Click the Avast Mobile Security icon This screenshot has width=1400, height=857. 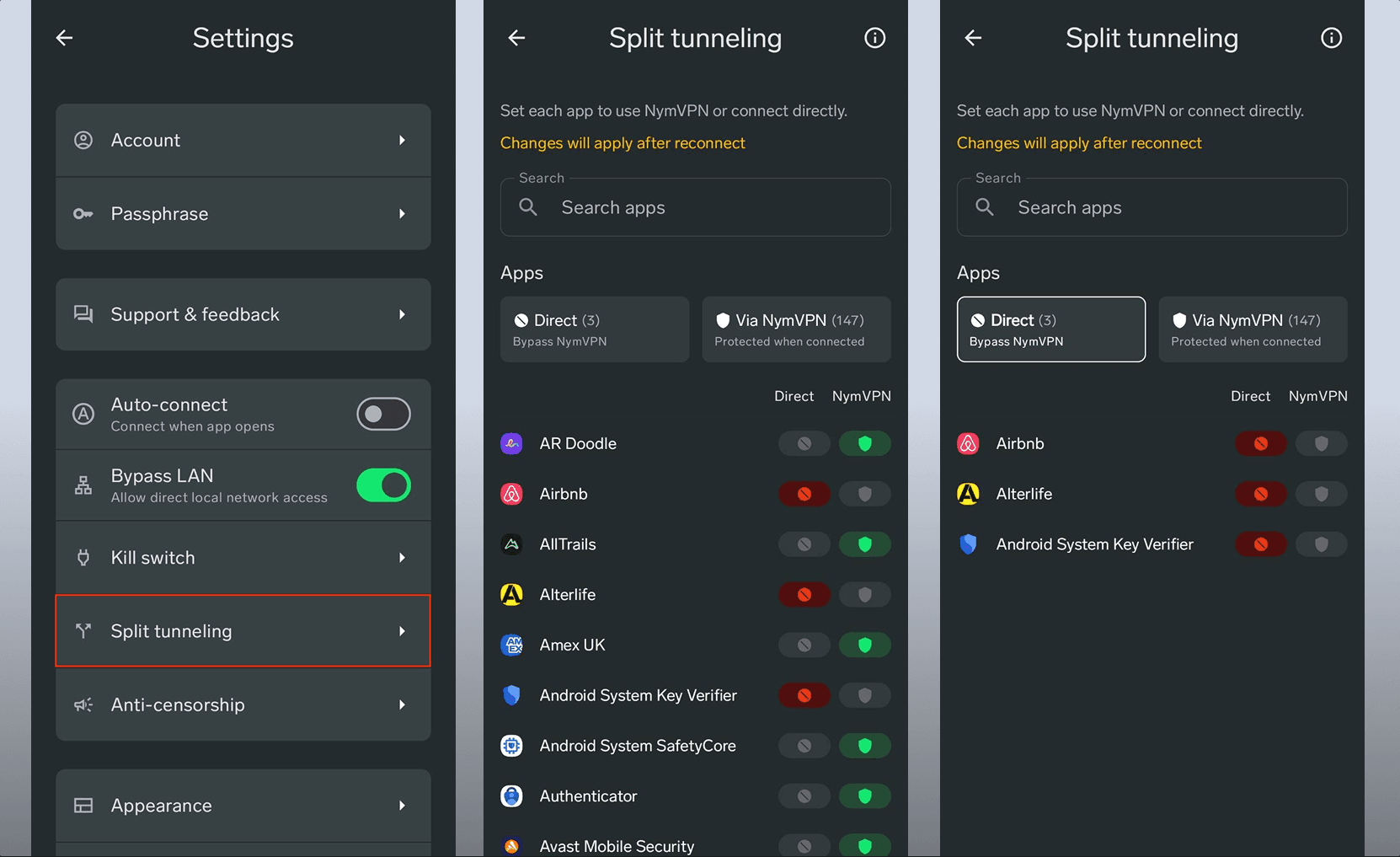click(x=511, y=846)
